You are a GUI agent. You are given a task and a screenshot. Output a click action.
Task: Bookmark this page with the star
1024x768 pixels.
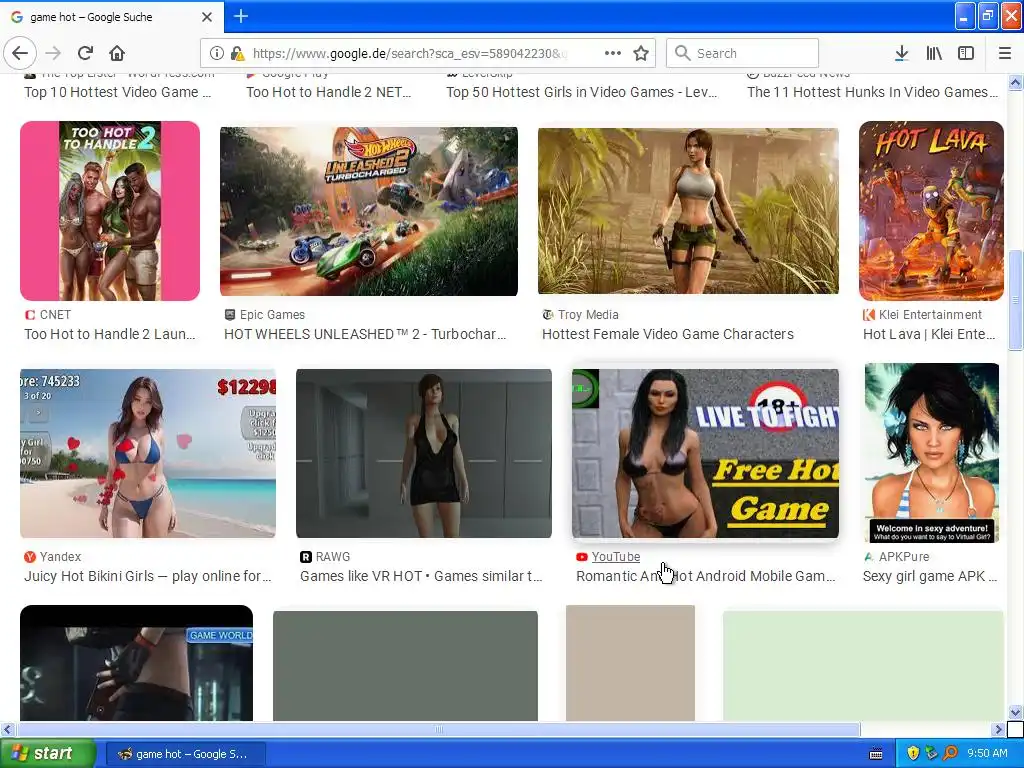[641, 54]
